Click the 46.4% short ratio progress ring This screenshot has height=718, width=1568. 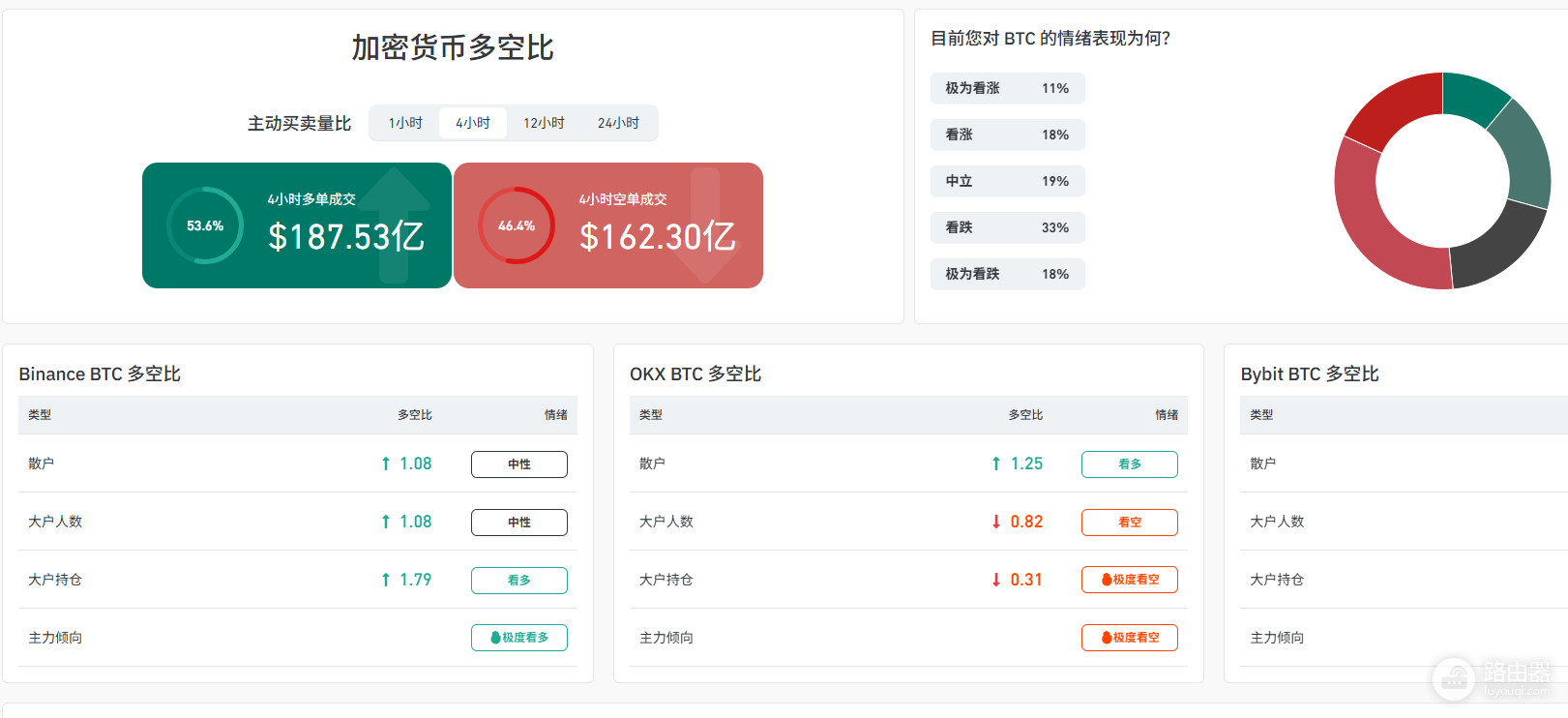[517, 225]
